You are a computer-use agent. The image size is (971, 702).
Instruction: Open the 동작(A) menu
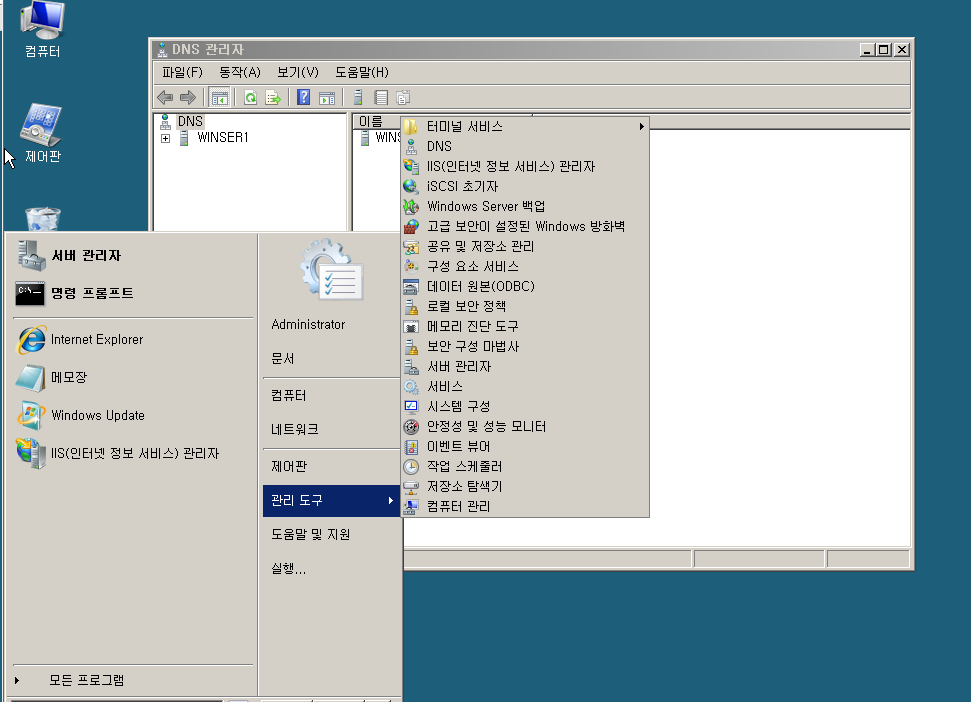[x=240, y=72]
